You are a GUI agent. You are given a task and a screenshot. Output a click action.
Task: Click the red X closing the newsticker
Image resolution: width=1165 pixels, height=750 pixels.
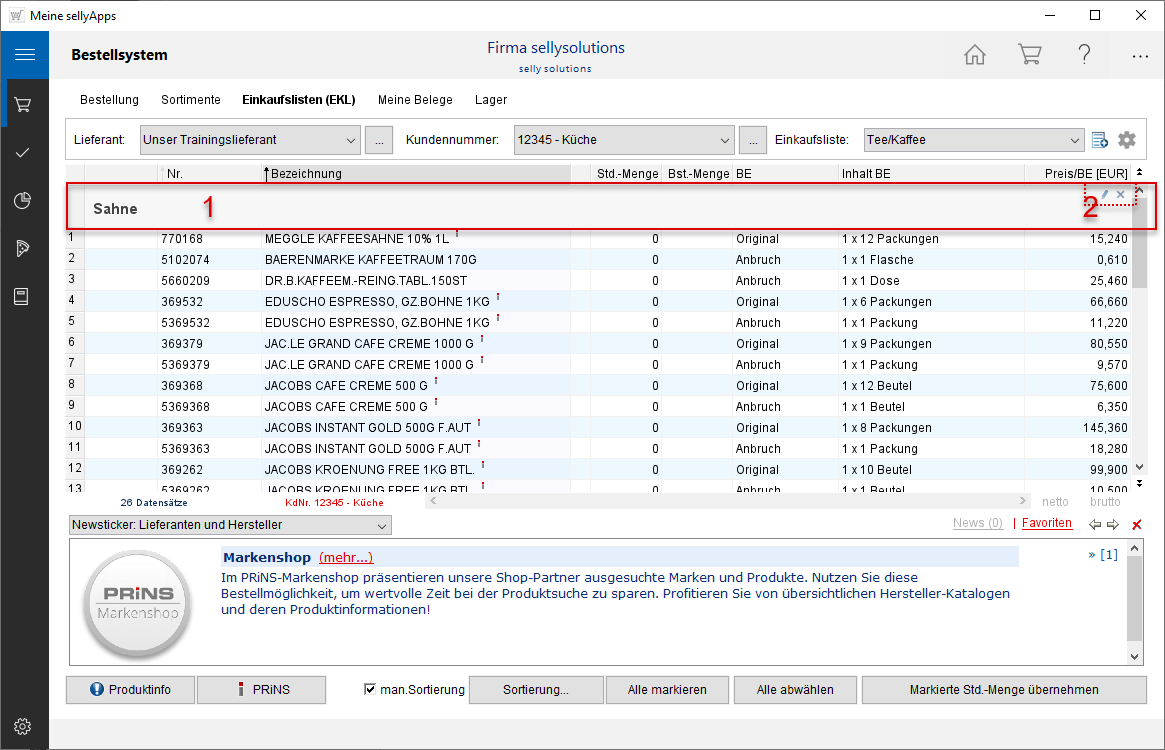tap(1136, 525)
